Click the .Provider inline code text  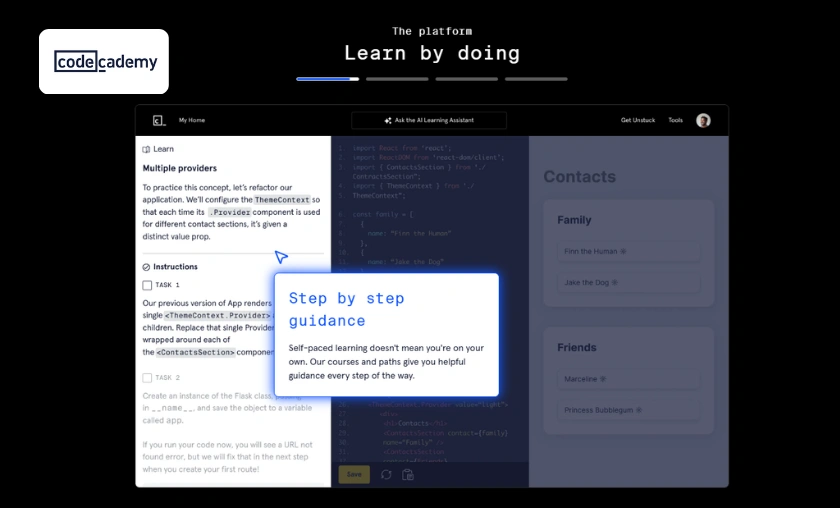(x=229, y=212)
